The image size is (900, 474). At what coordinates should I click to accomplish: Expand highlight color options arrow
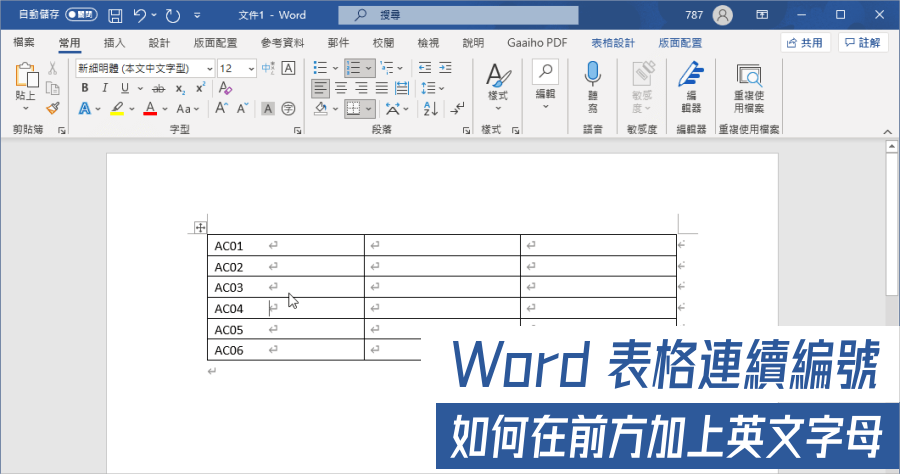pos(132,108)
